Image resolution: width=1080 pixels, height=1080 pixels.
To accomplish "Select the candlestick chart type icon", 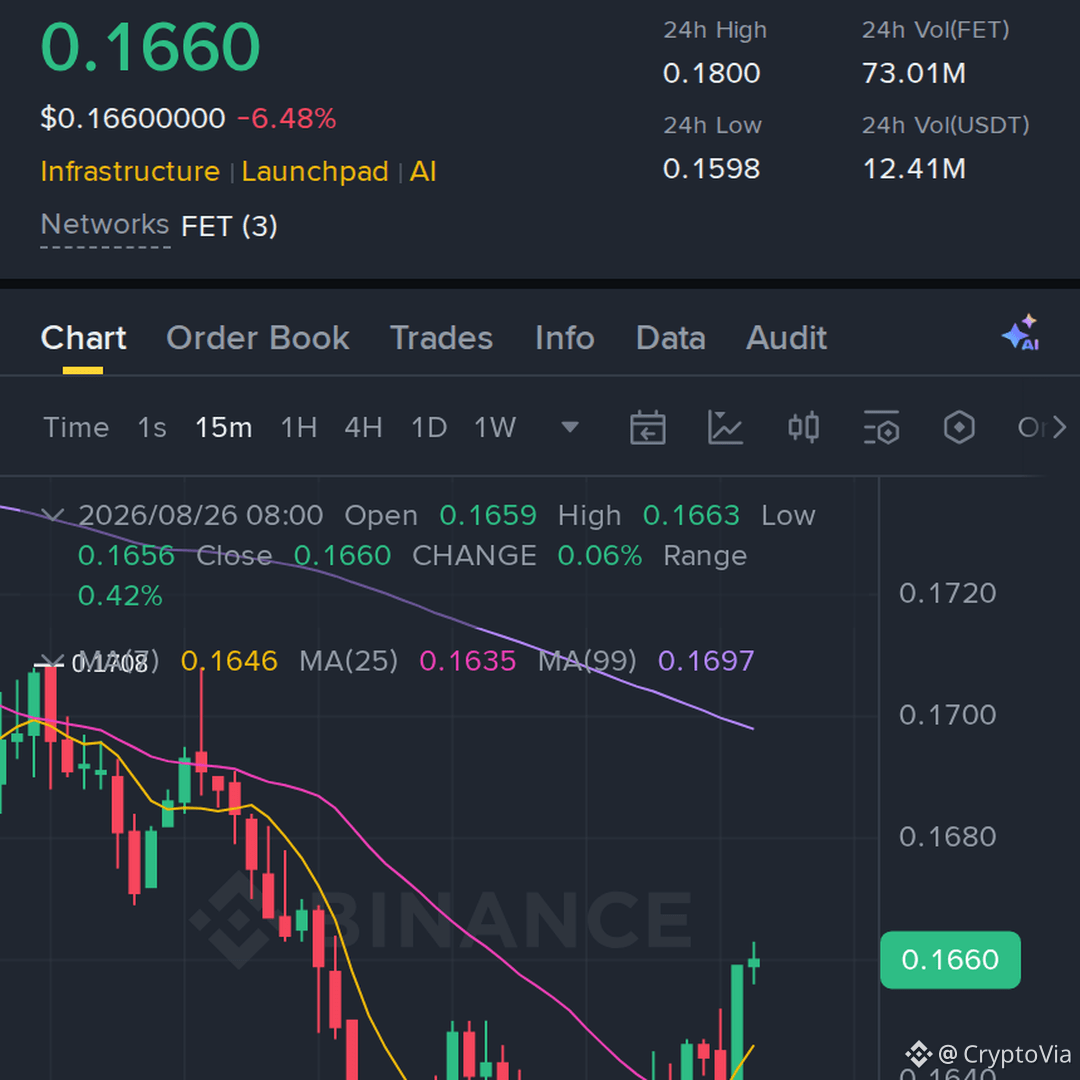I will click(803, 428).
